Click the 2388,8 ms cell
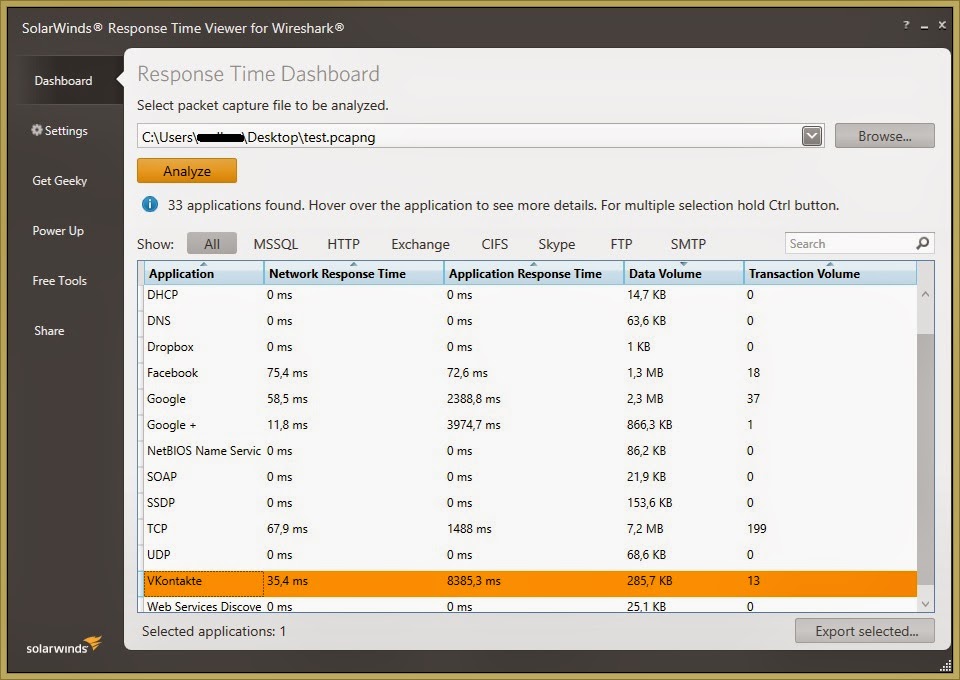The image size is (960, 680). click(473, 399)
